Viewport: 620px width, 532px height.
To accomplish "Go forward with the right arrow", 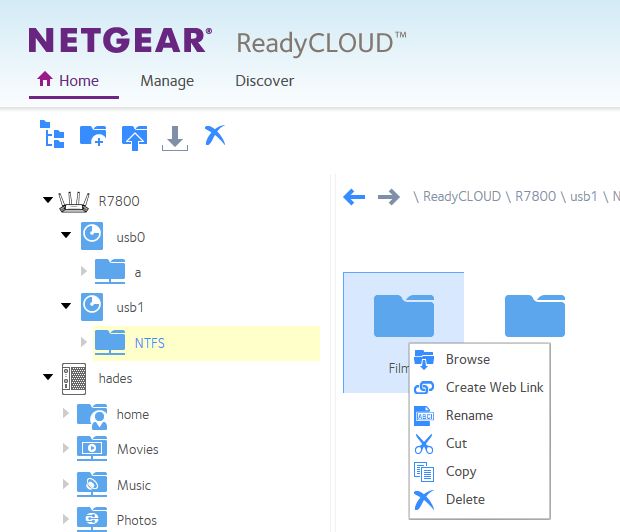I will click(389, 197).
